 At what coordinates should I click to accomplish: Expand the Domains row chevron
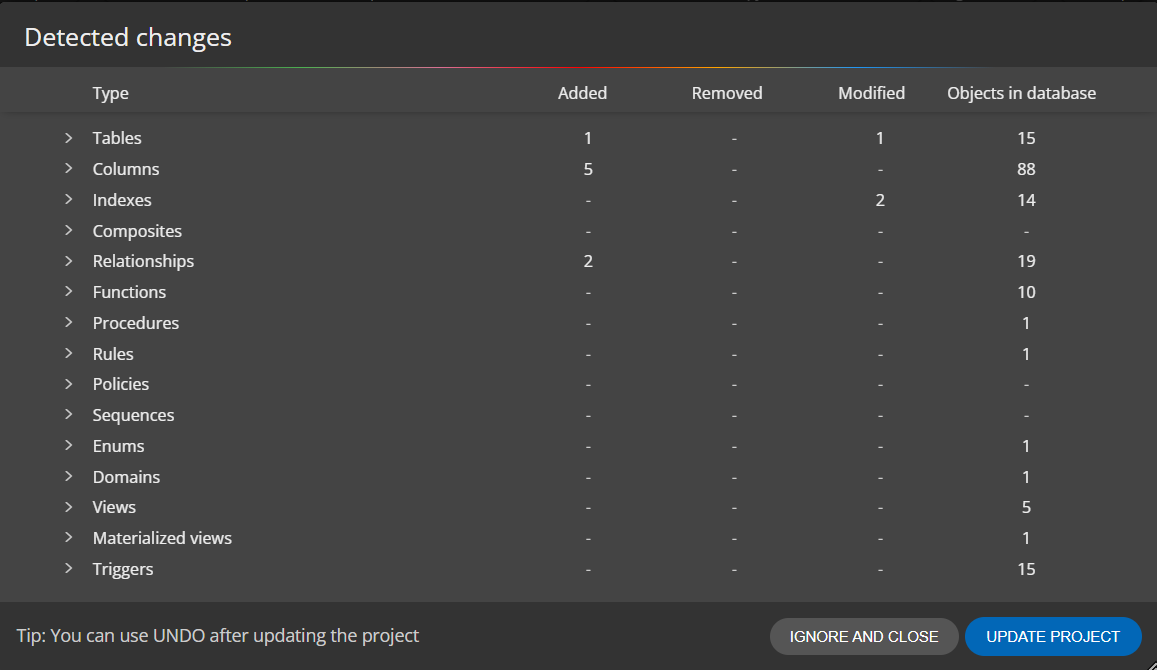click(x=69, y=476)
